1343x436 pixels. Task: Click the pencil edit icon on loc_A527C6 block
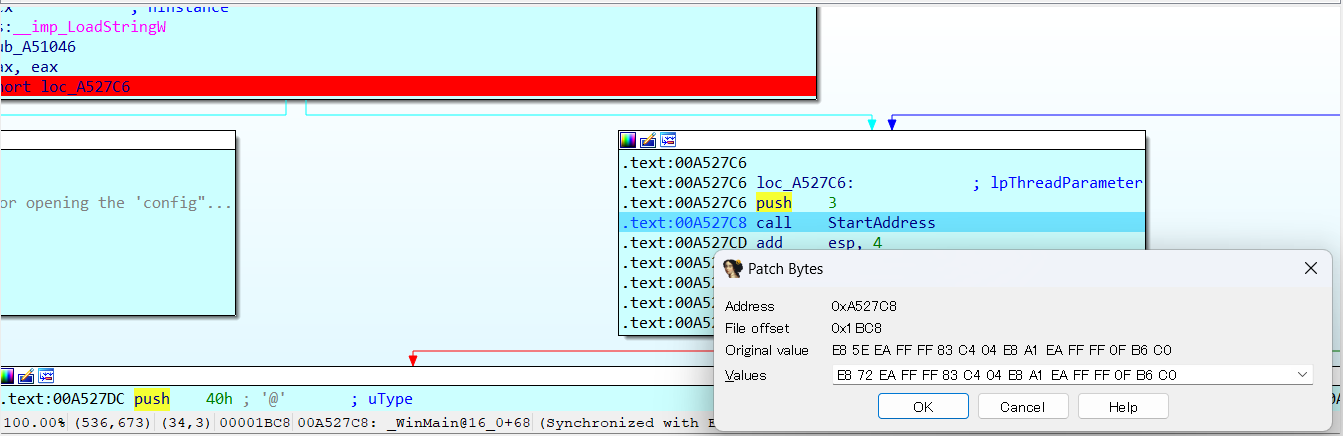(648, 140)
